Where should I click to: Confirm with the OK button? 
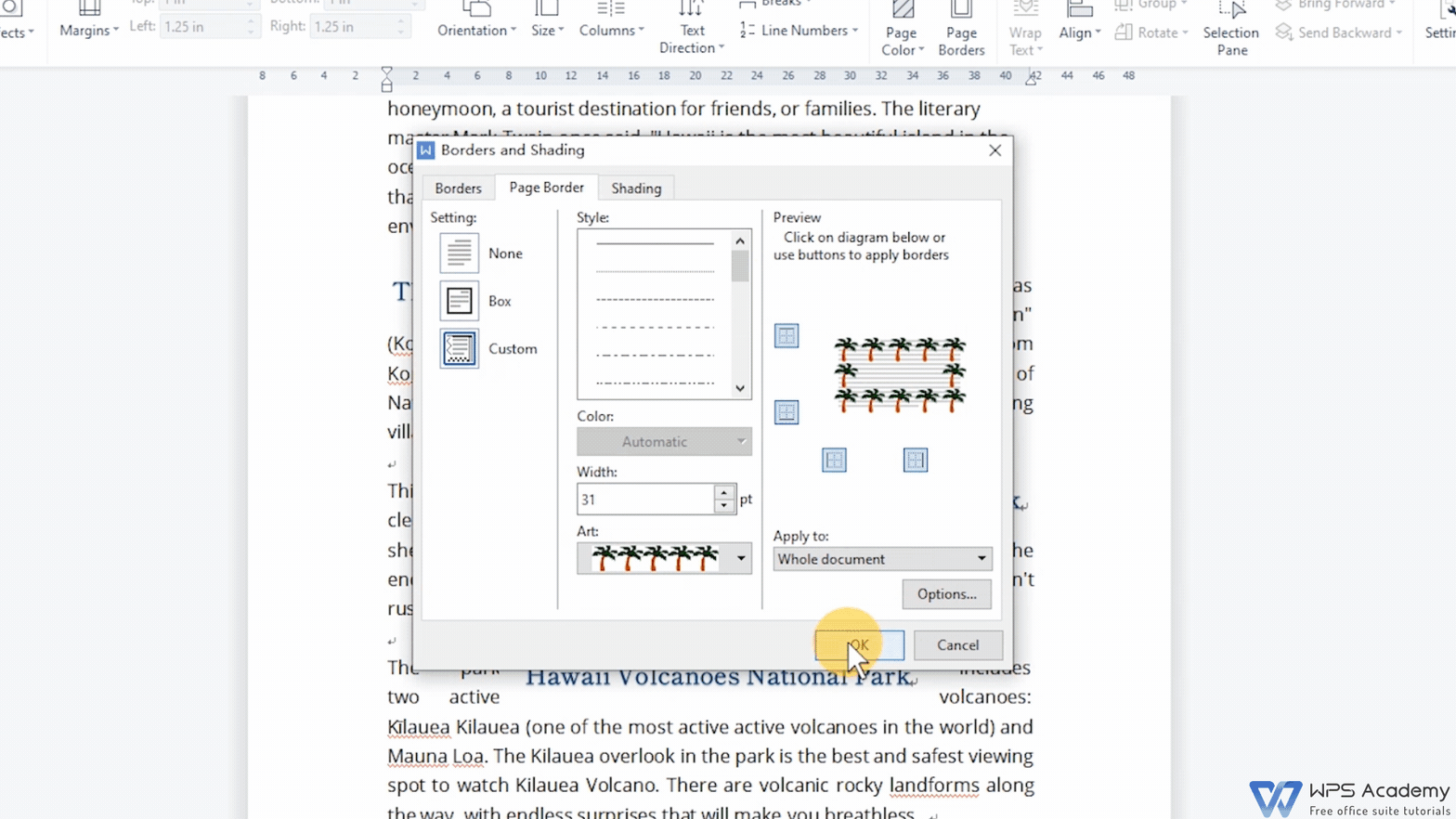click(859, 644)
